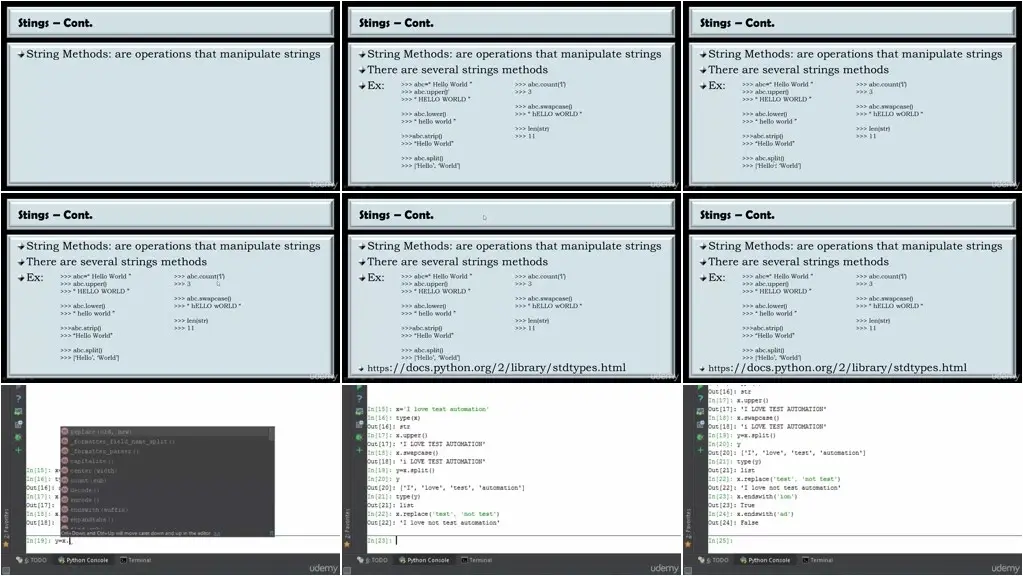Click tool-window corner button in In[19] console frame

click(6, 569)
